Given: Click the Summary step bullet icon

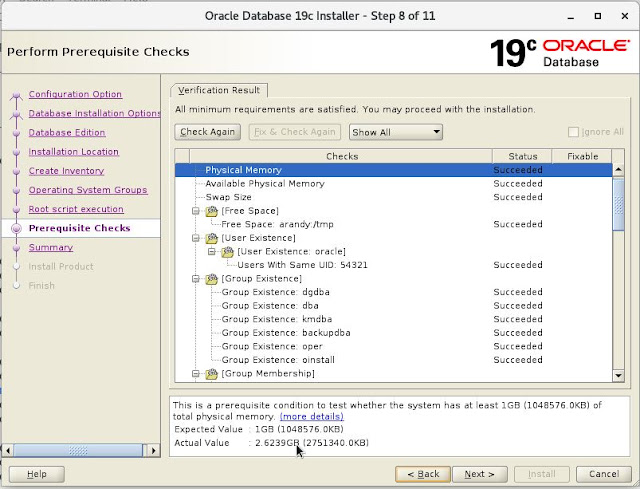Looking at the screenshot, I should pyautogui.click(x=16, y=248).
